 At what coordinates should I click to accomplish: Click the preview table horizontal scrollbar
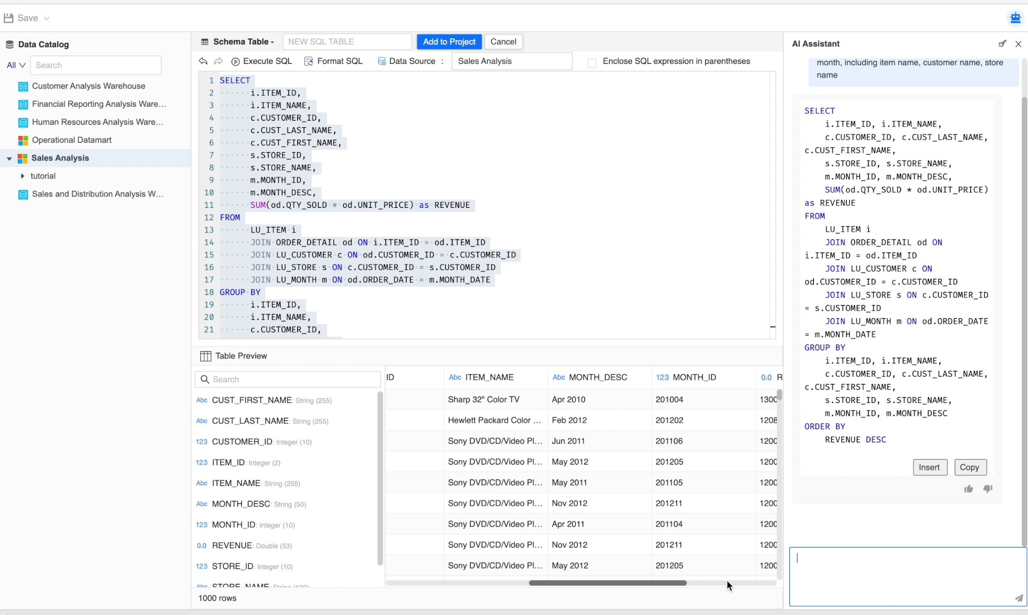608,583
